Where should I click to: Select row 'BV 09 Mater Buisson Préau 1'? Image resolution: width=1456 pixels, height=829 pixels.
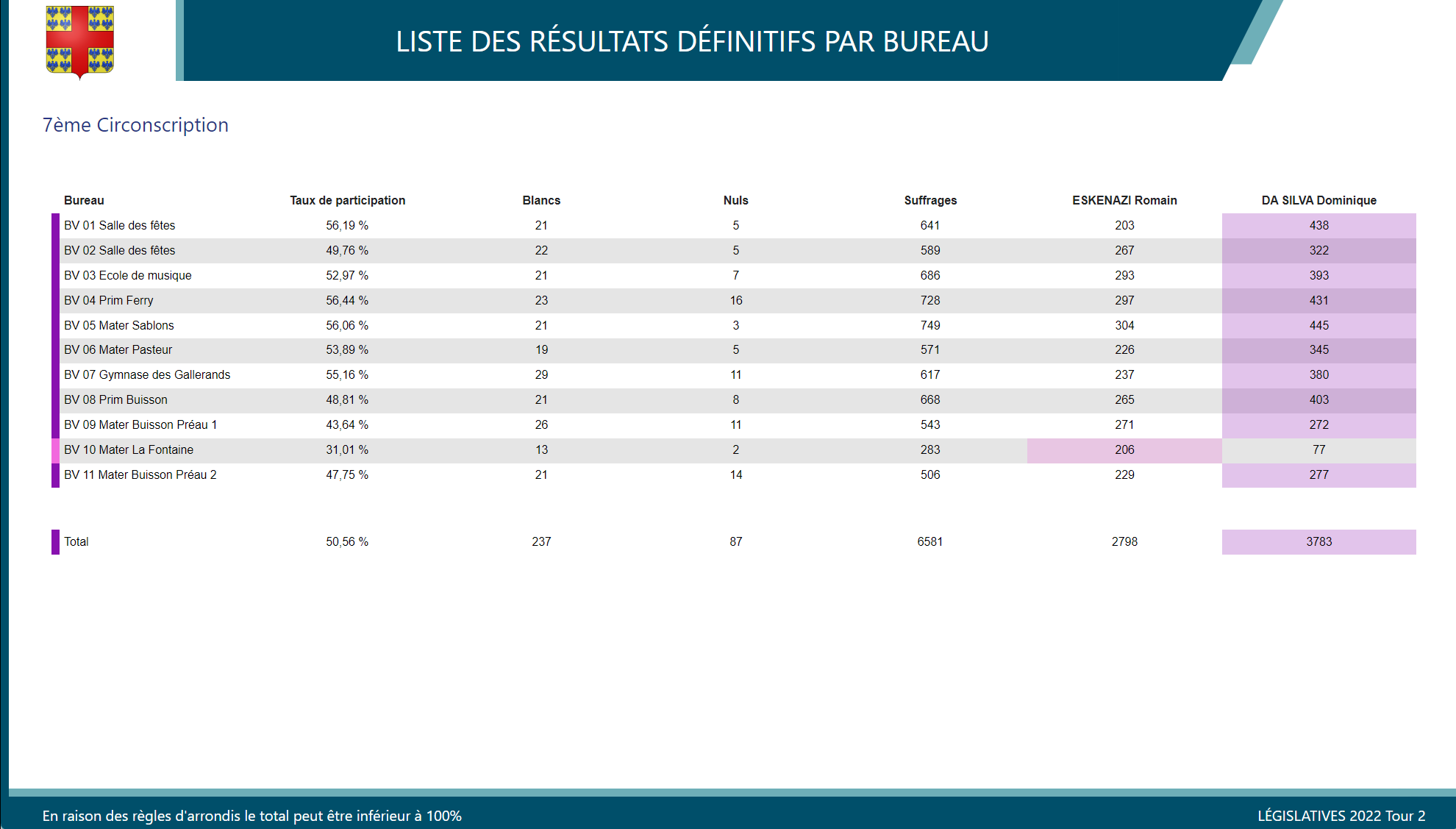coord(734,425)
